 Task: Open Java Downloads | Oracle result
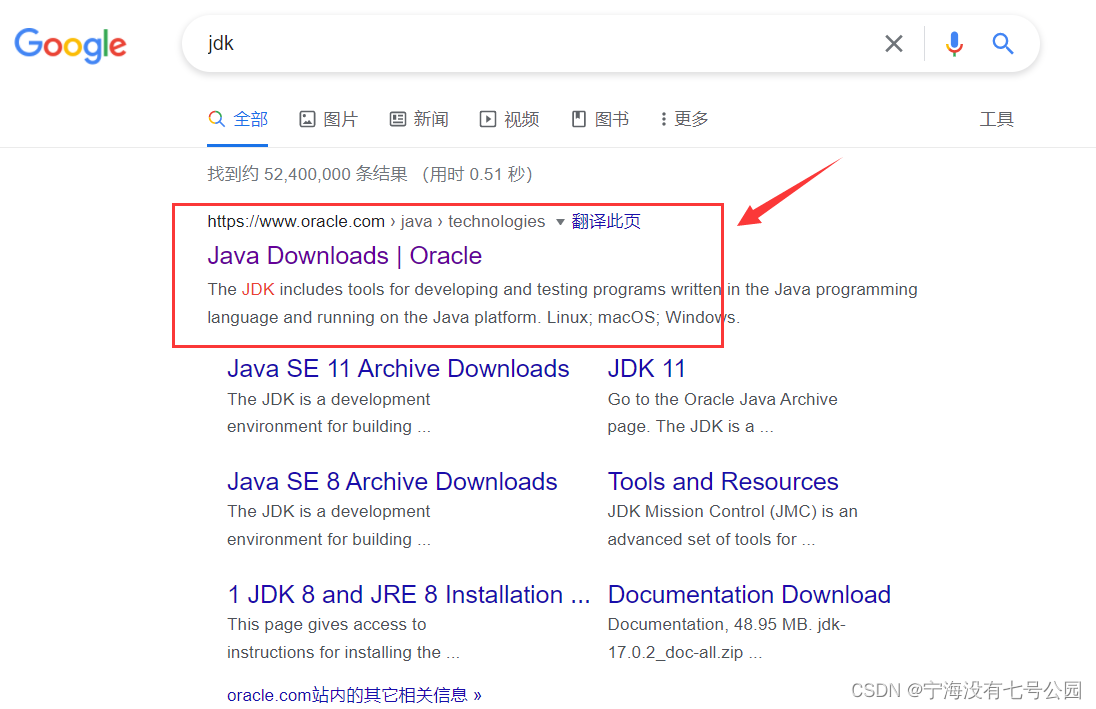click(x=345, y=256)
